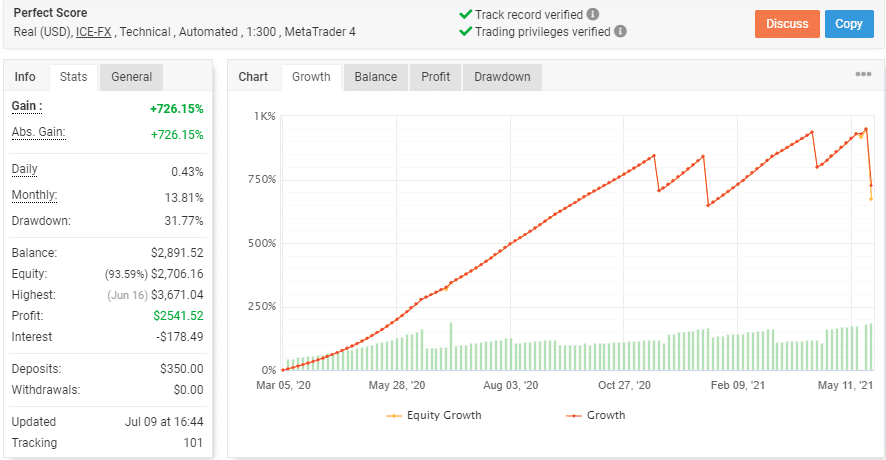This screenshot has width=886, height=460.
Task: Click the Track record verified info icon
Action: [593, 15]
